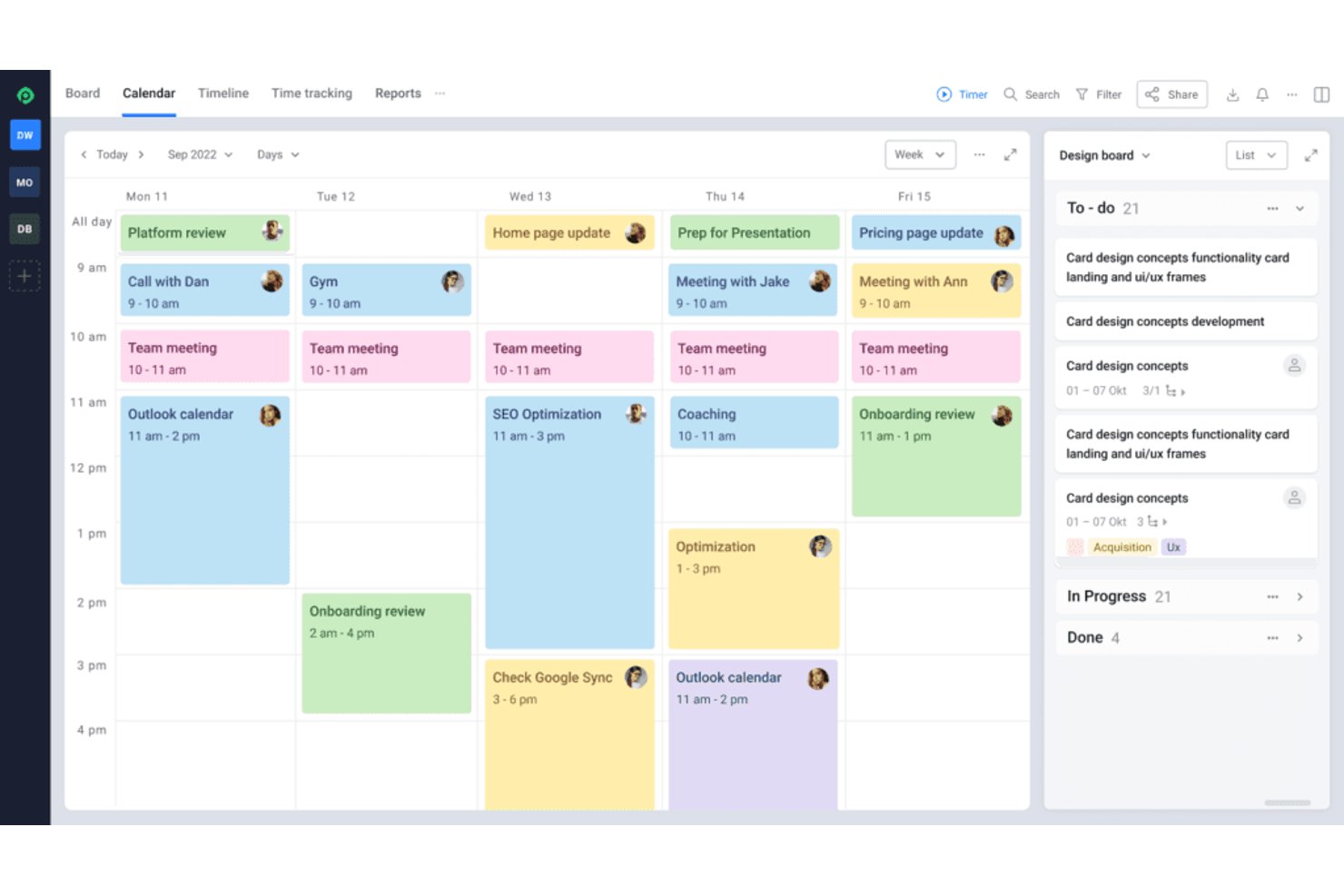Collapse the To - do list chevron
This screenshot has height=896, width=1344.
coord(1300,209)
